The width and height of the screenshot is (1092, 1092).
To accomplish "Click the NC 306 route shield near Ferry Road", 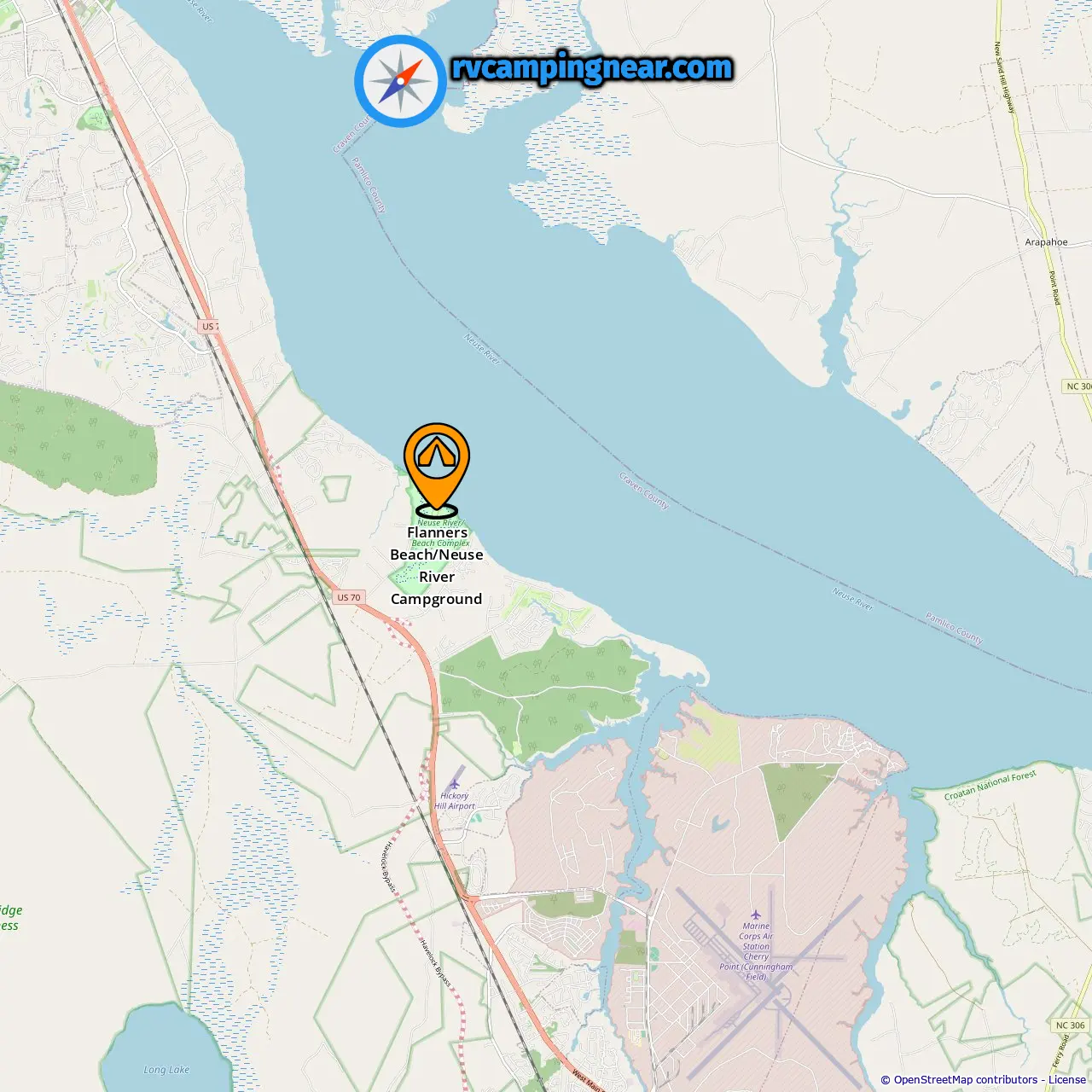I will [1071, 1025].
